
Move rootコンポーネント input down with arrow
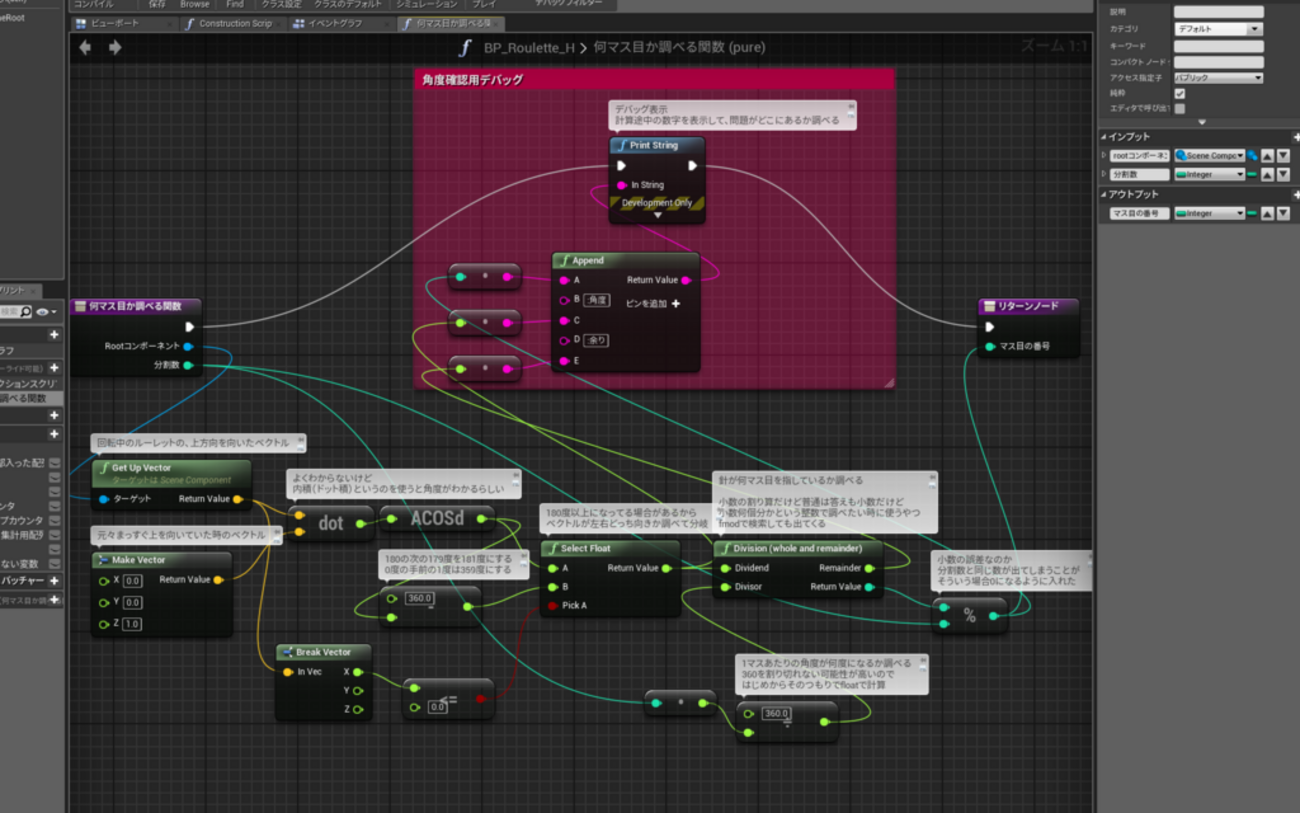(x=1283, y=156)
